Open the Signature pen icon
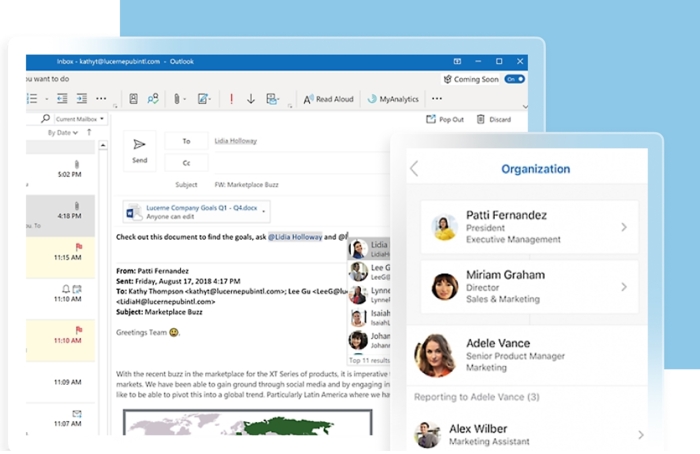Viewport: 700px width, 454px height. click(203, 99)
